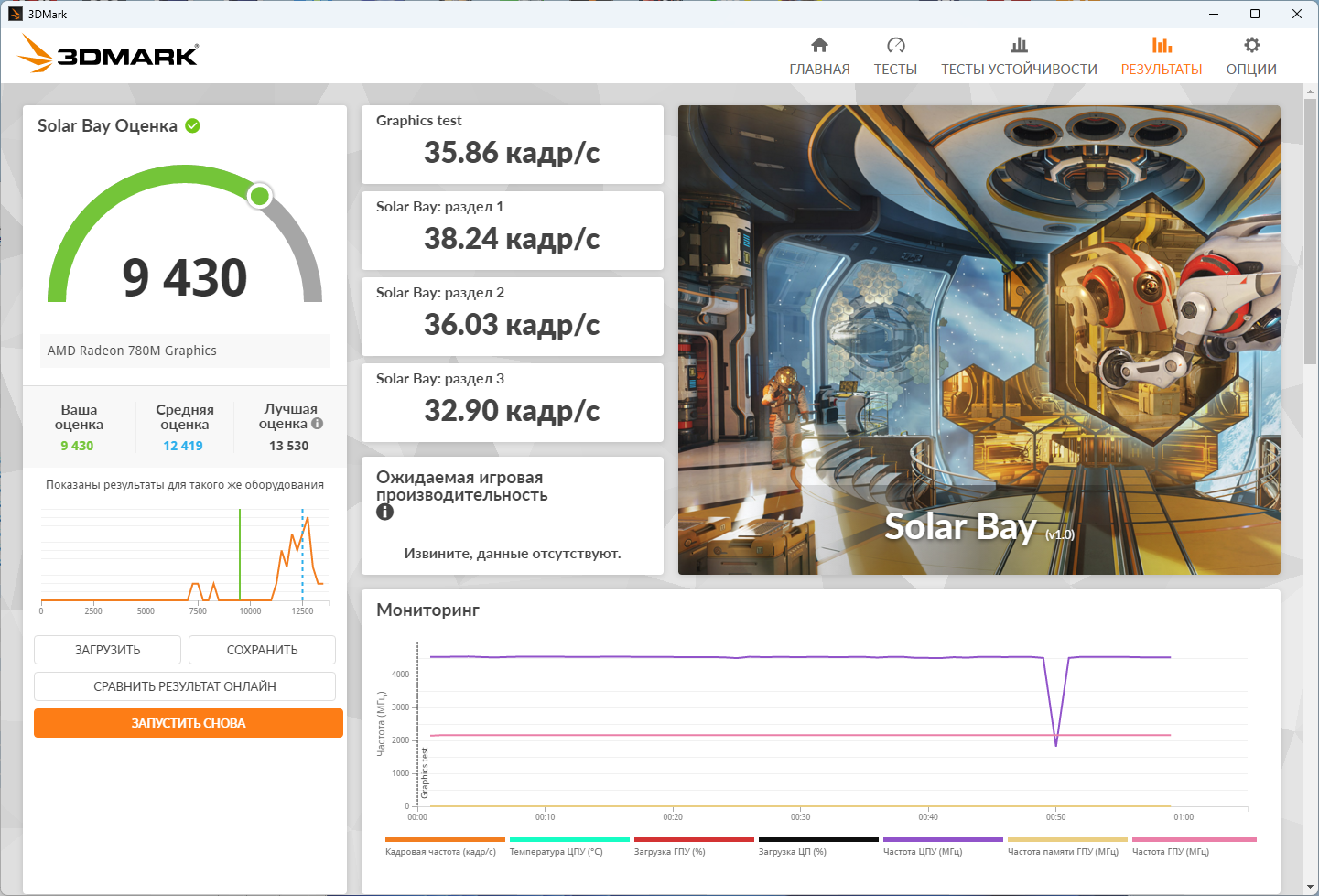Click СРАВНИТЬ РЕЗУЛЬТАТ ОНЛАЙН button

tap(185, 686)
